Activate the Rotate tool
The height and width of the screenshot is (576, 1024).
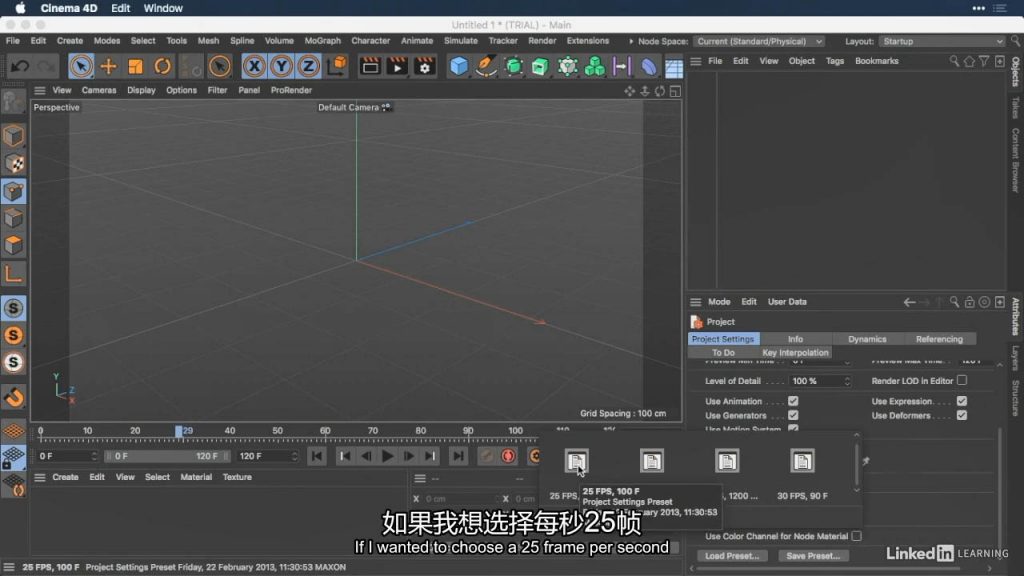tap(162, 66)
